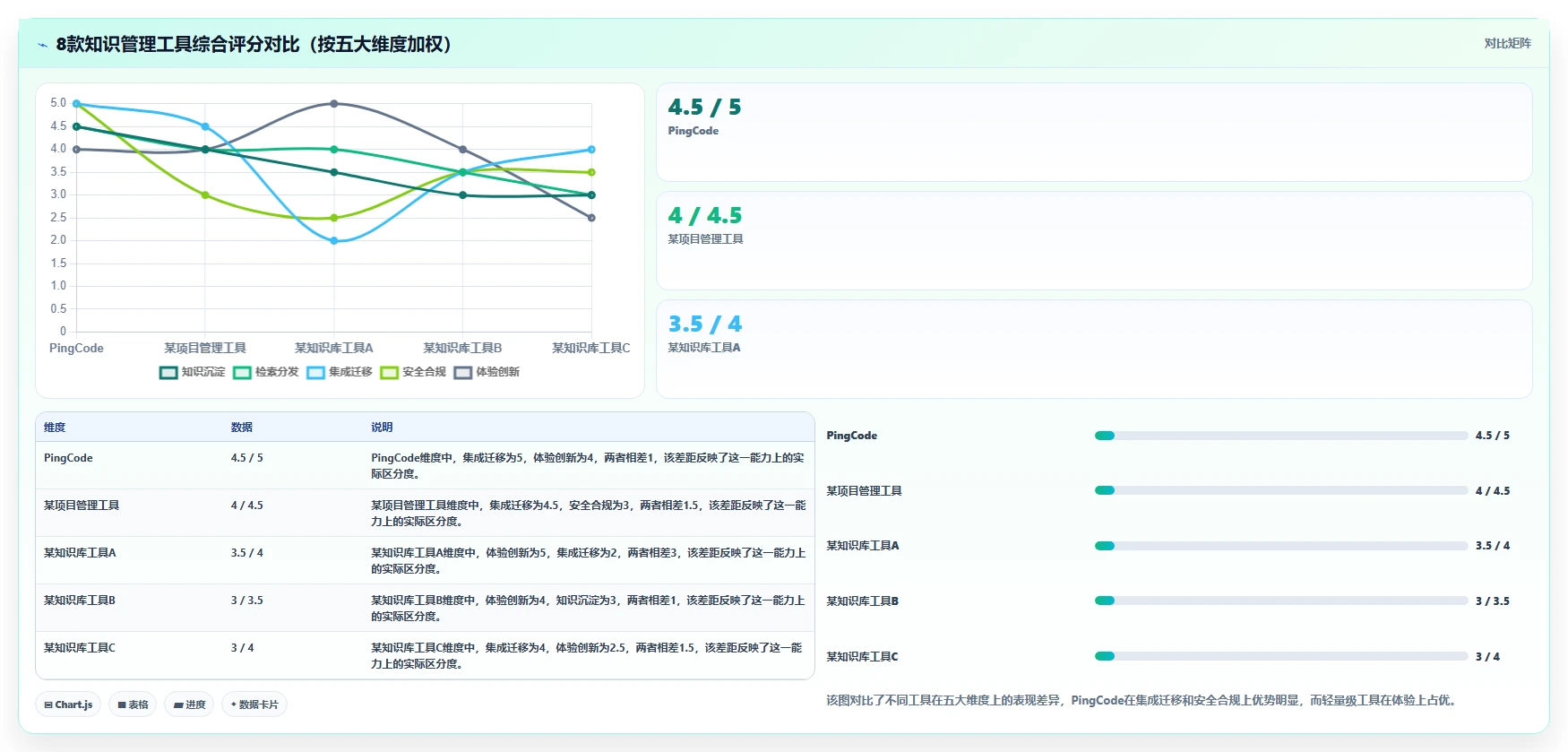This screenshot has width=1568, height=752.
Task: Click the 4 / 4.5 value in the table
Action: pos(247,506)
